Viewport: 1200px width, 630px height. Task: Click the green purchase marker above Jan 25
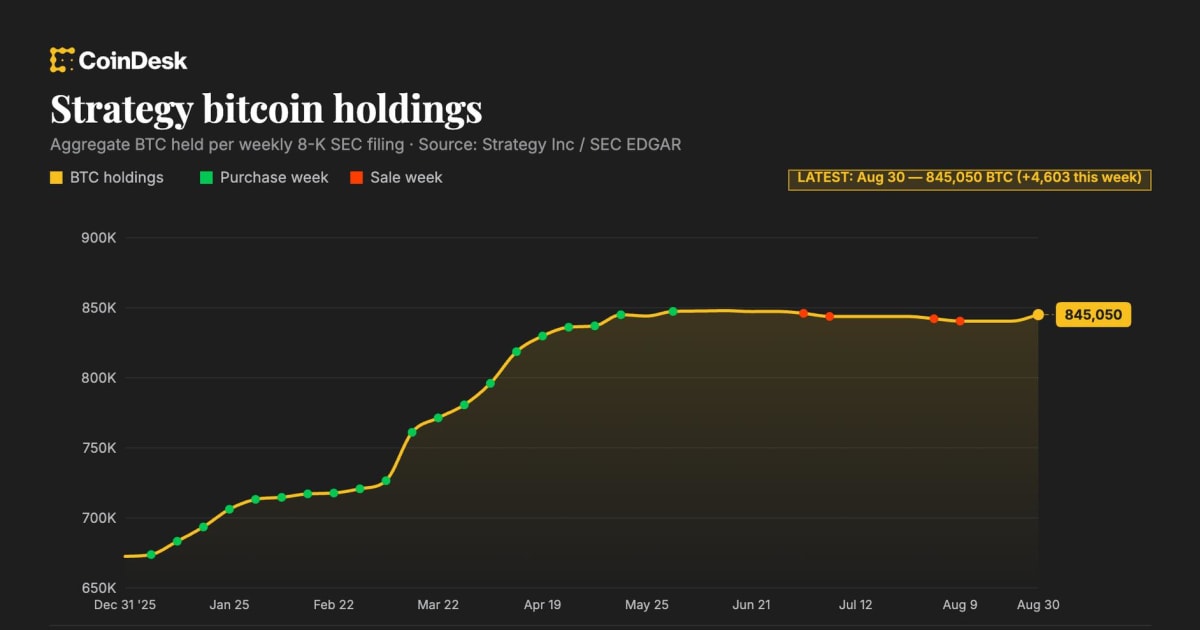[229, 509]
